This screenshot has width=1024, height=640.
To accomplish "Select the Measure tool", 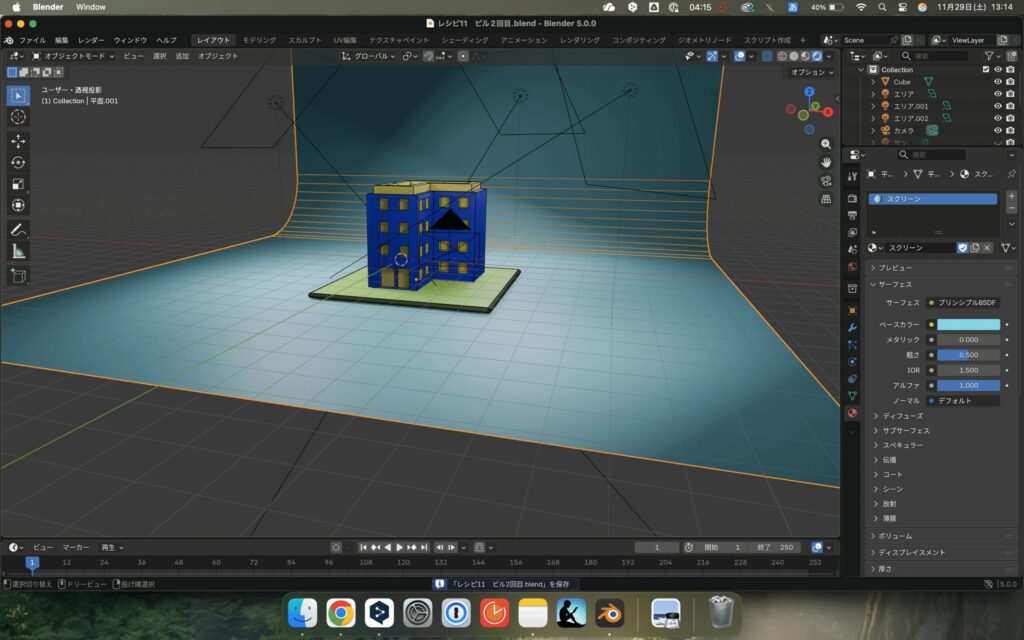I will pyautogui.click(x=18, y=251).
